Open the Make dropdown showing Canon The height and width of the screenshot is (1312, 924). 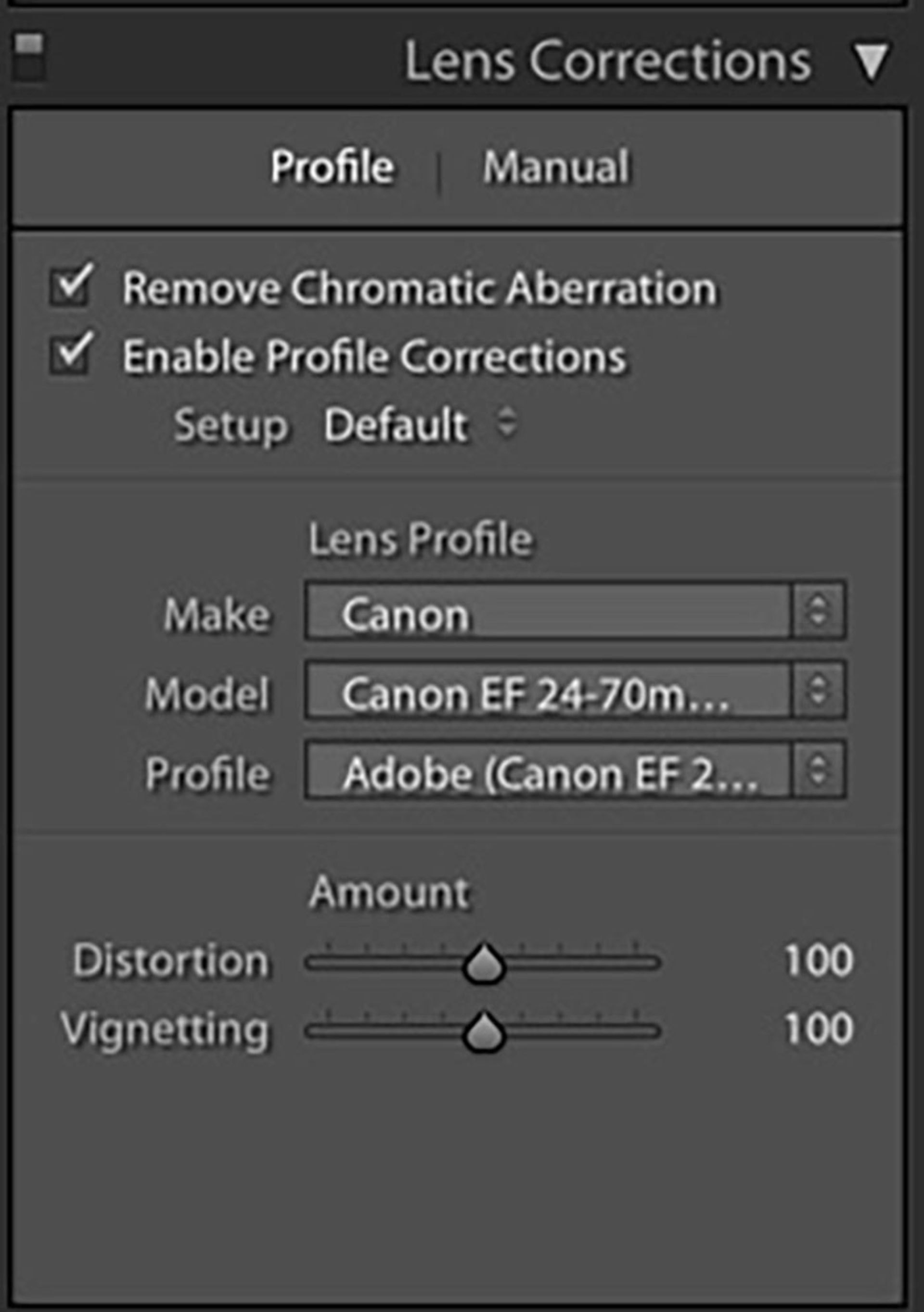click(575, 611)
